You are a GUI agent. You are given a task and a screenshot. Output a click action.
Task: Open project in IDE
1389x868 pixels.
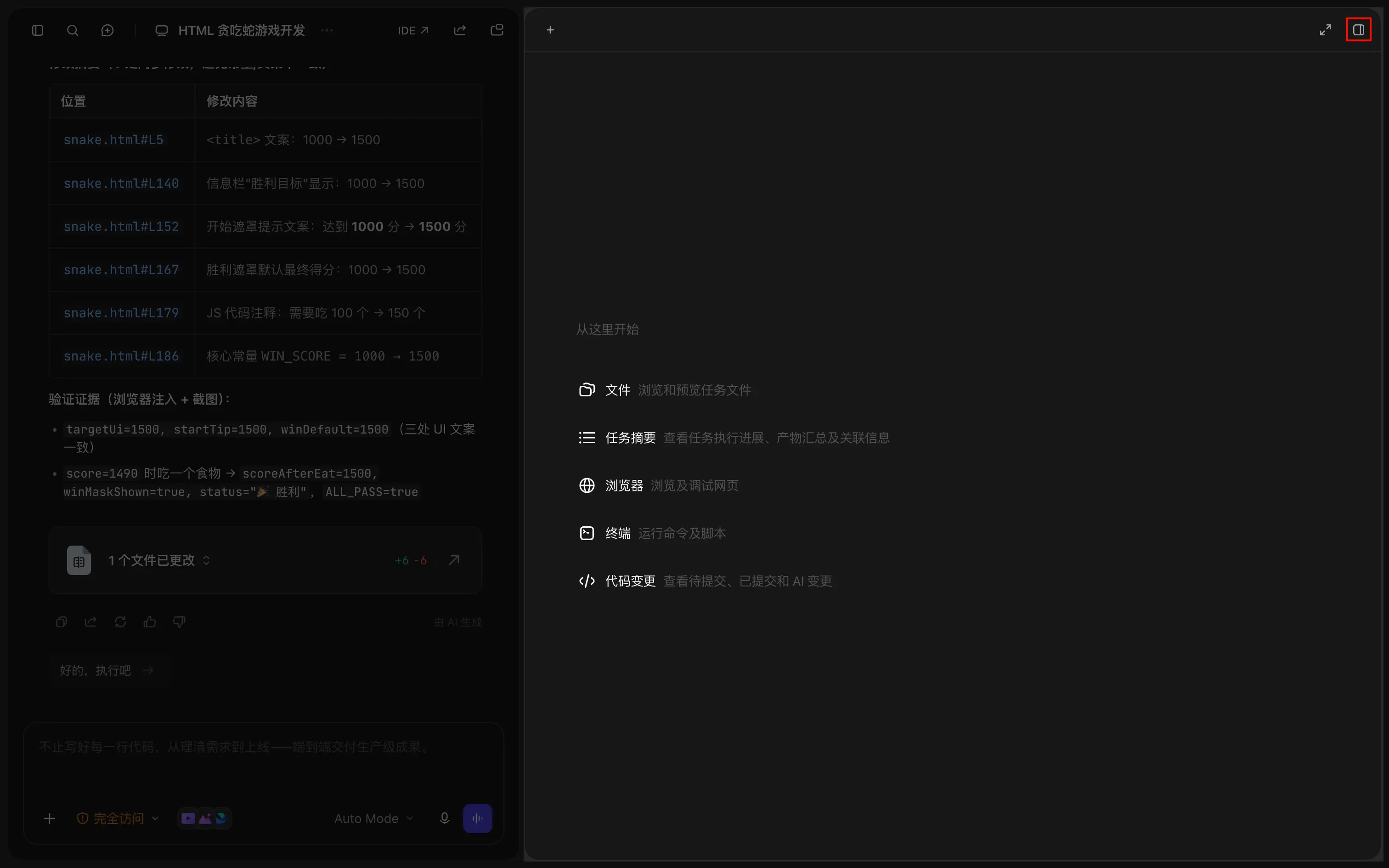(413, 30)
